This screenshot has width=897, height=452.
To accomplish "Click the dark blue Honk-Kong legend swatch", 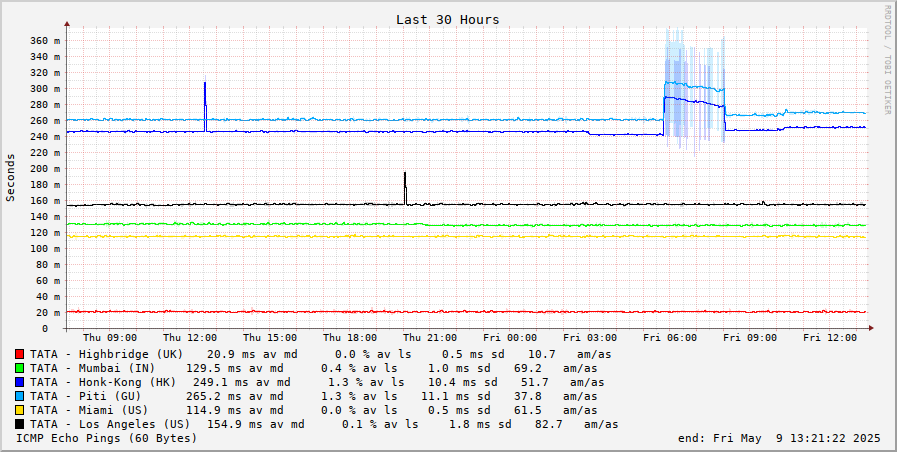I will click(19, 382).
